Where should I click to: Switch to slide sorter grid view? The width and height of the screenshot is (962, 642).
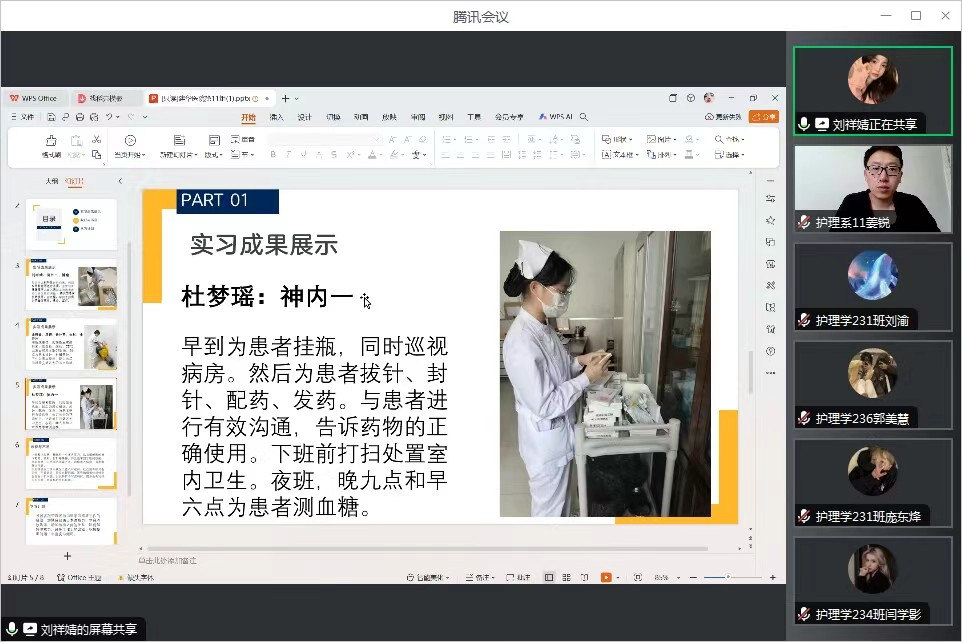tap(565, 578)
